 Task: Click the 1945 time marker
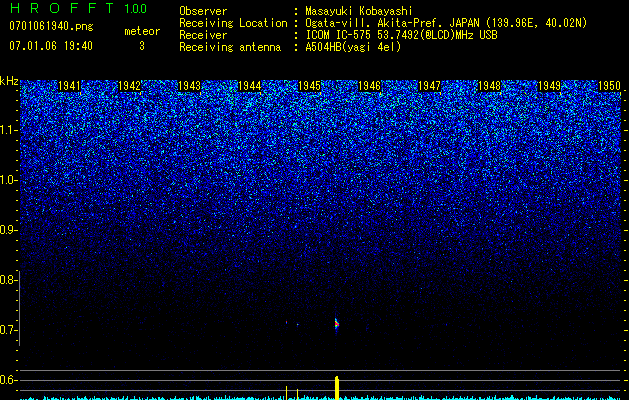[310, 86]
